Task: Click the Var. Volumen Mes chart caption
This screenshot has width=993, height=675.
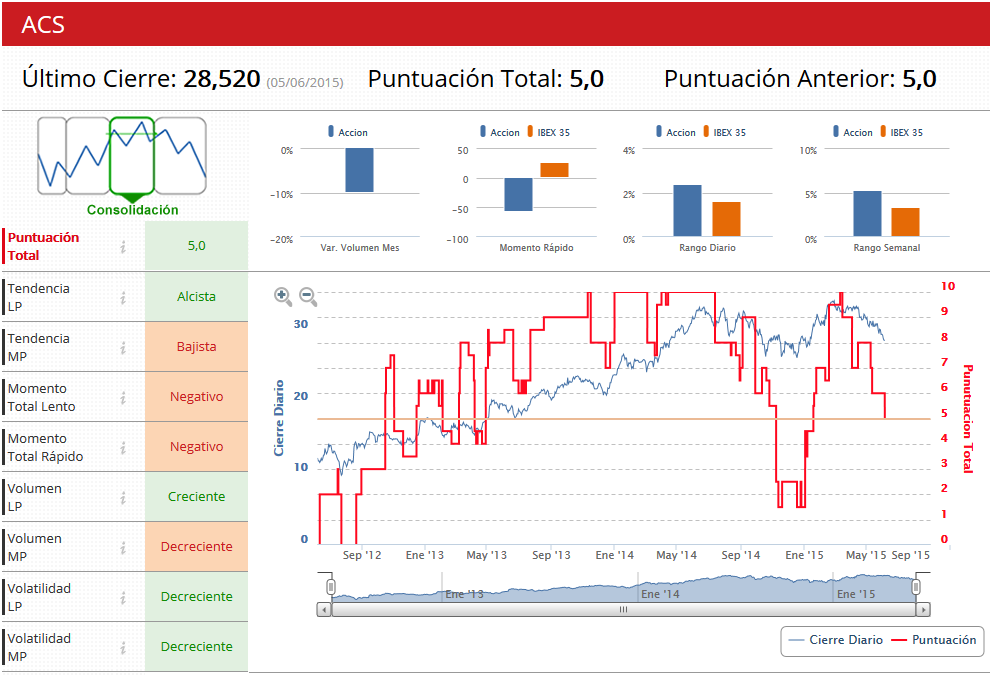Action: point(360,248)
